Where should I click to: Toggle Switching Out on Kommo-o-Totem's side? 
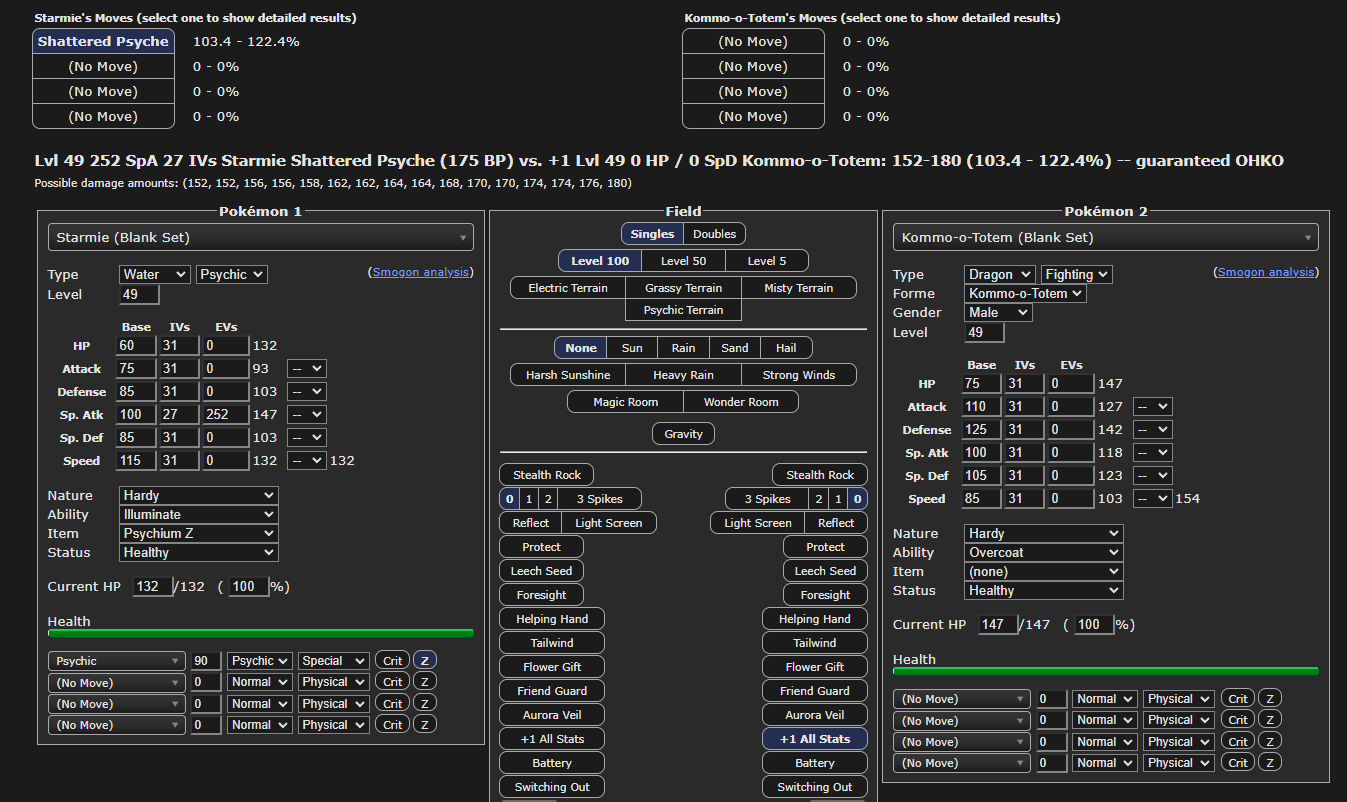[815, 787]
